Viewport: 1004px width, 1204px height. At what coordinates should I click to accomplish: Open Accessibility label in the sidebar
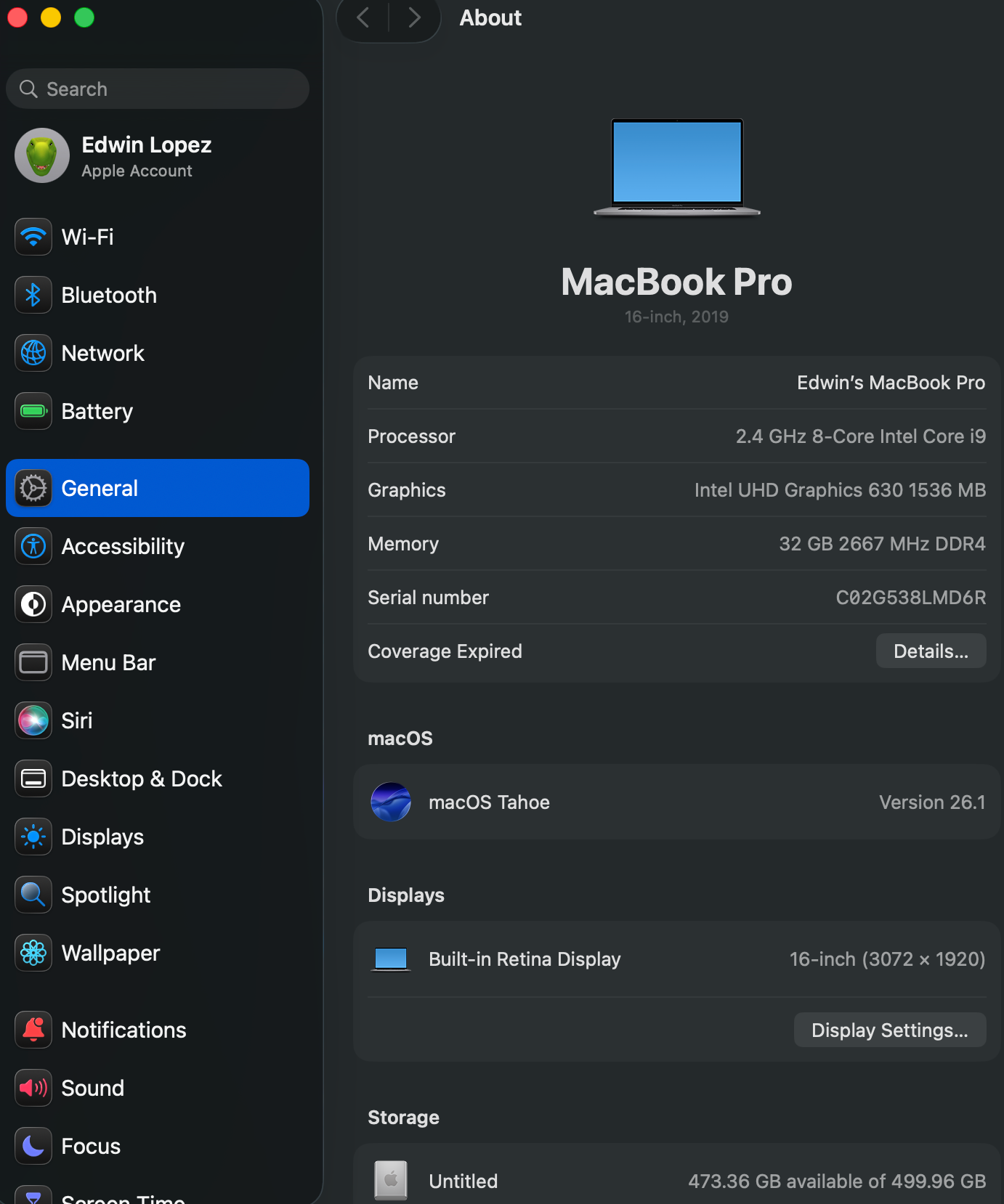[123, 546]
